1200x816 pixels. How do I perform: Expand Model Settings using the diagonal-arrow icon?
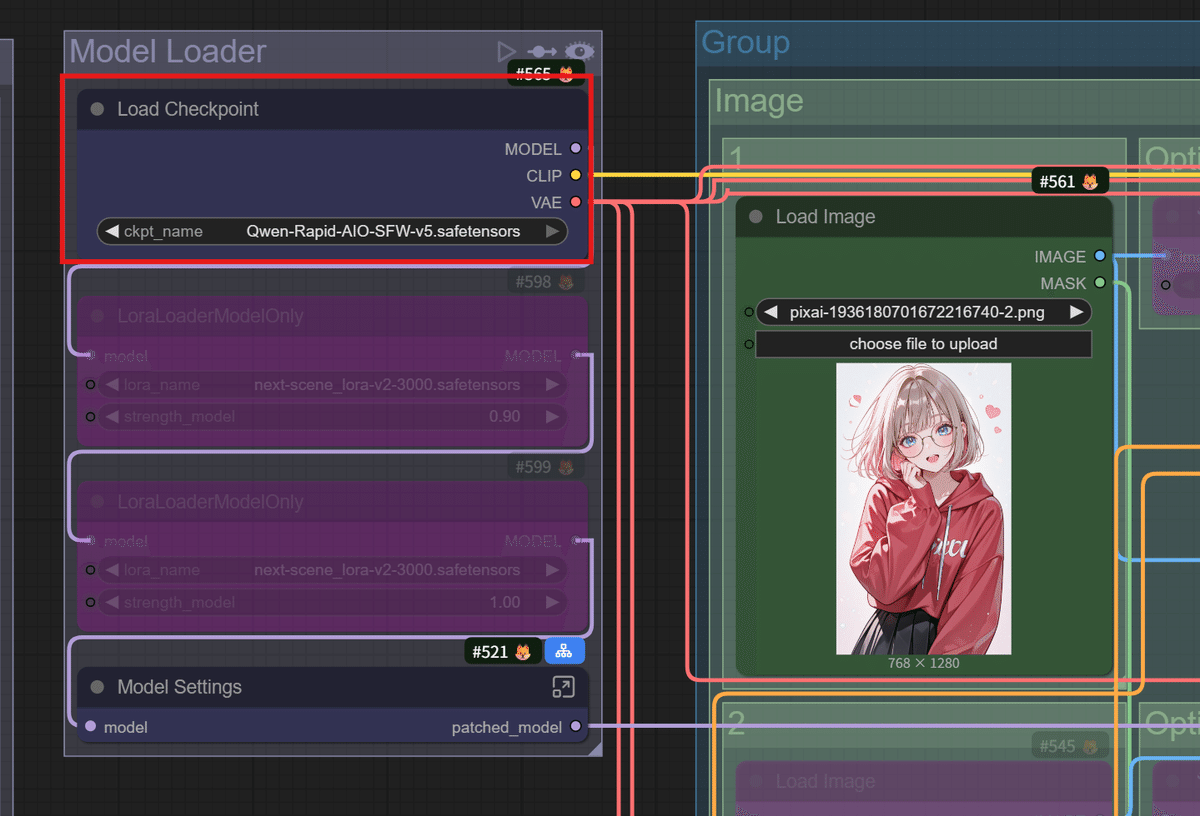click(563, 687)
